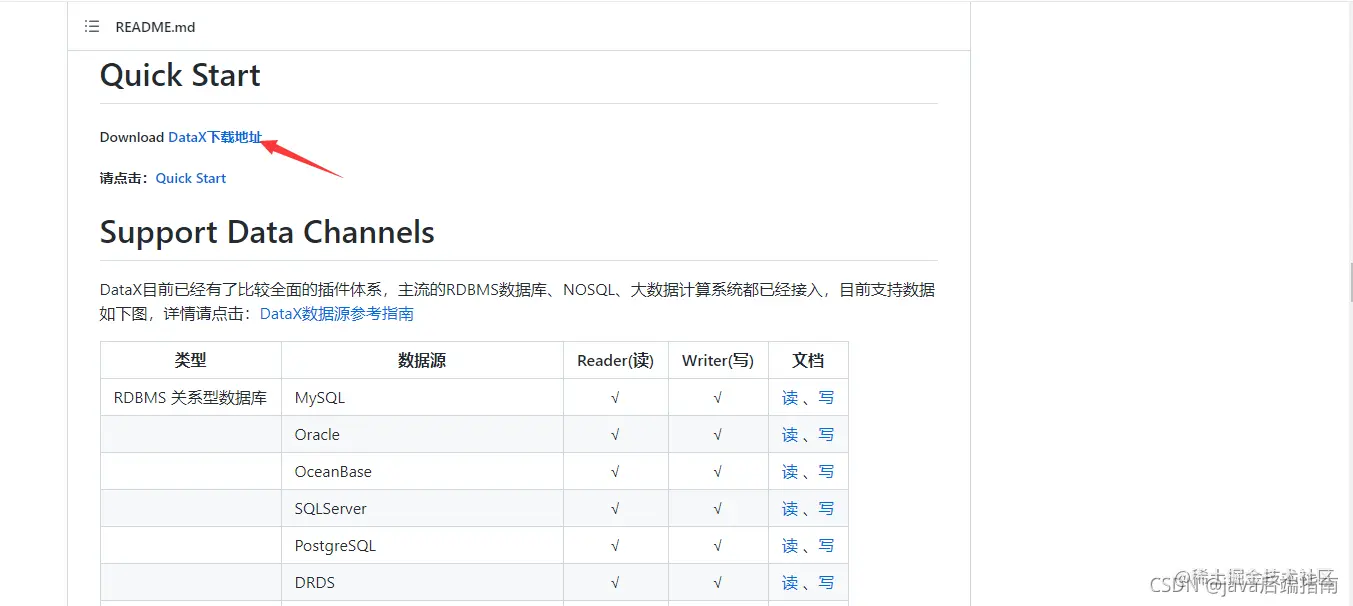Open the MySQL 写 documentation link
The width and height of the screenshot is (1353, 606).
pos(825,397)
